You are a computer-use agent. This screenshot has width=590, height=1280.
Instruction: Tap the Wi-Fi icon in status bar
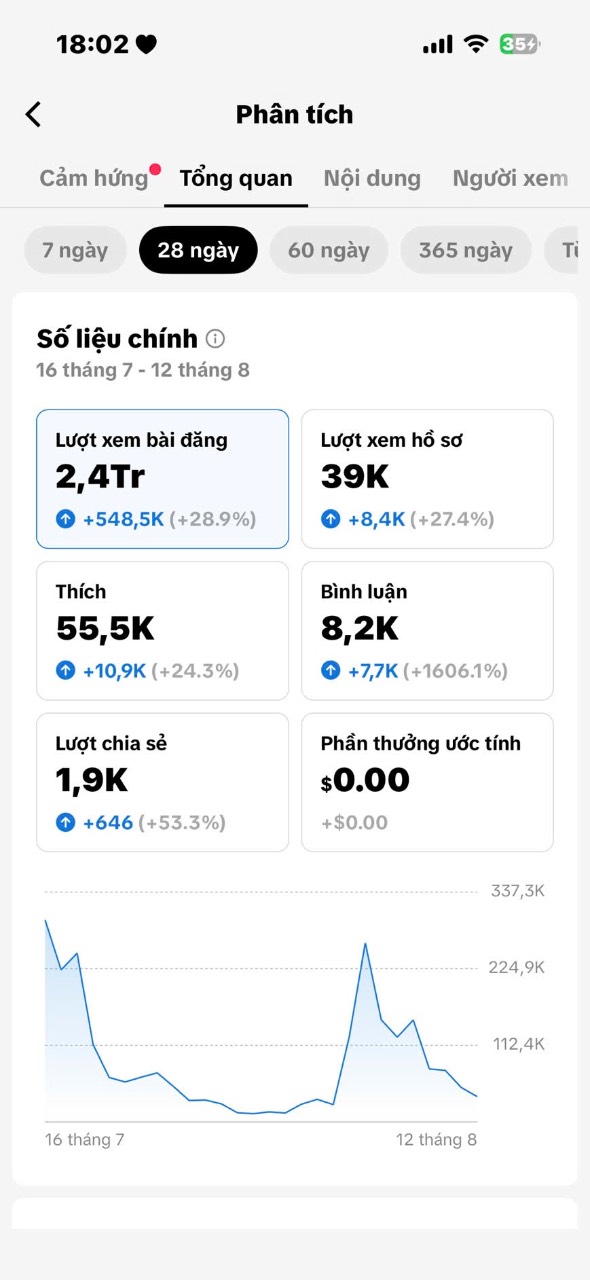click(x=476, y=44)
